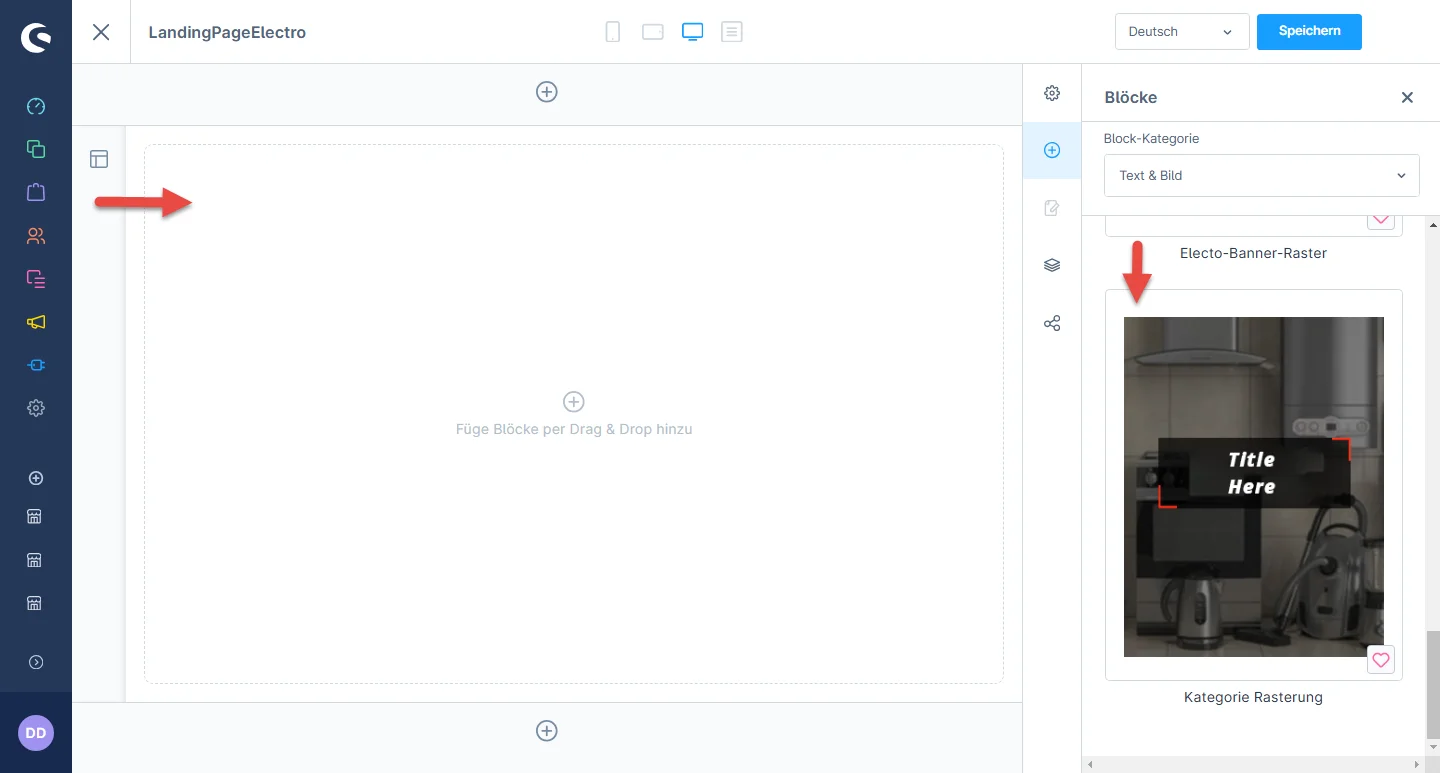Open the Marketing megaphone icon
Viewport: 1440px width, 773px height.
[36, 322]
